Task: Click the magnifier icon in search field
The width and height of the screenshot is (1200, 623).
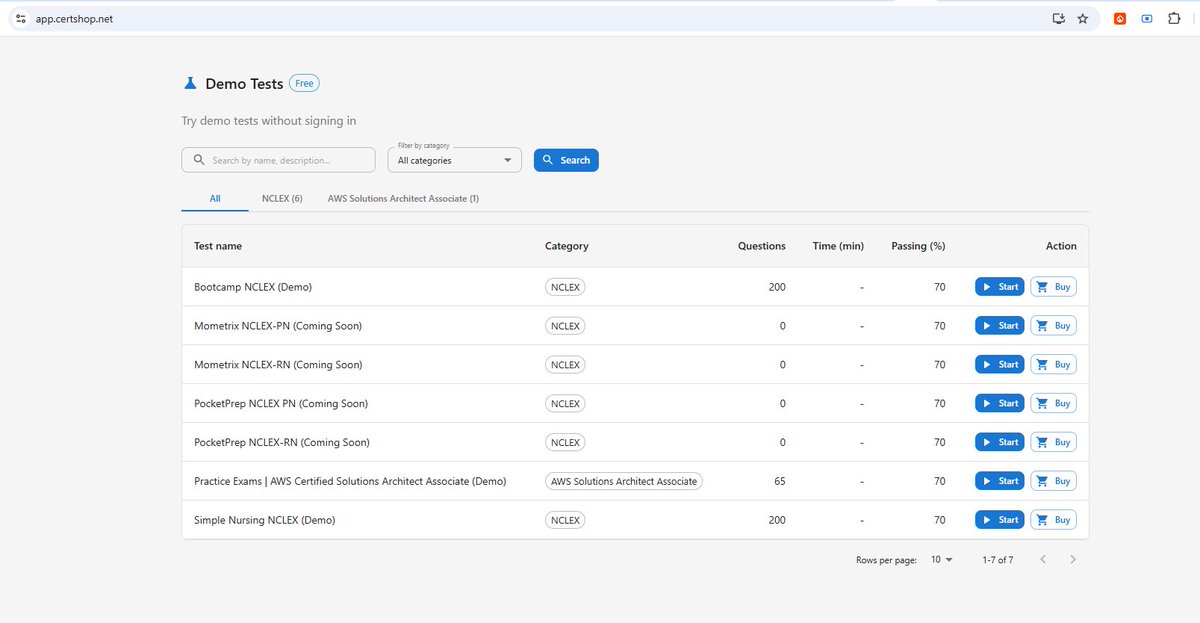Action: click(x=199, y=160)
